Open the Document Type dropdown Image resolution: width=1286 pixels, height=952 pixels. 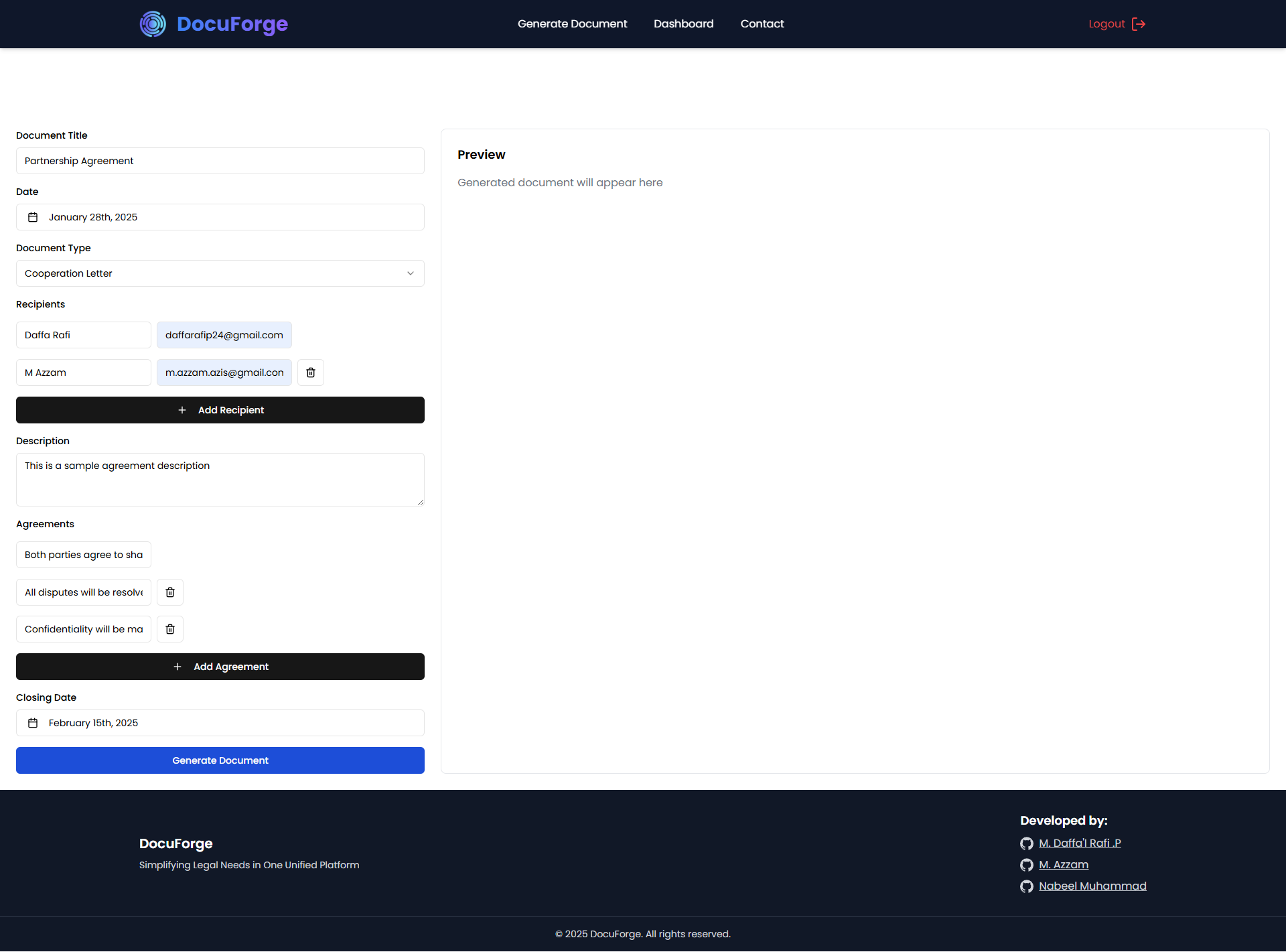tap(220, 273)
